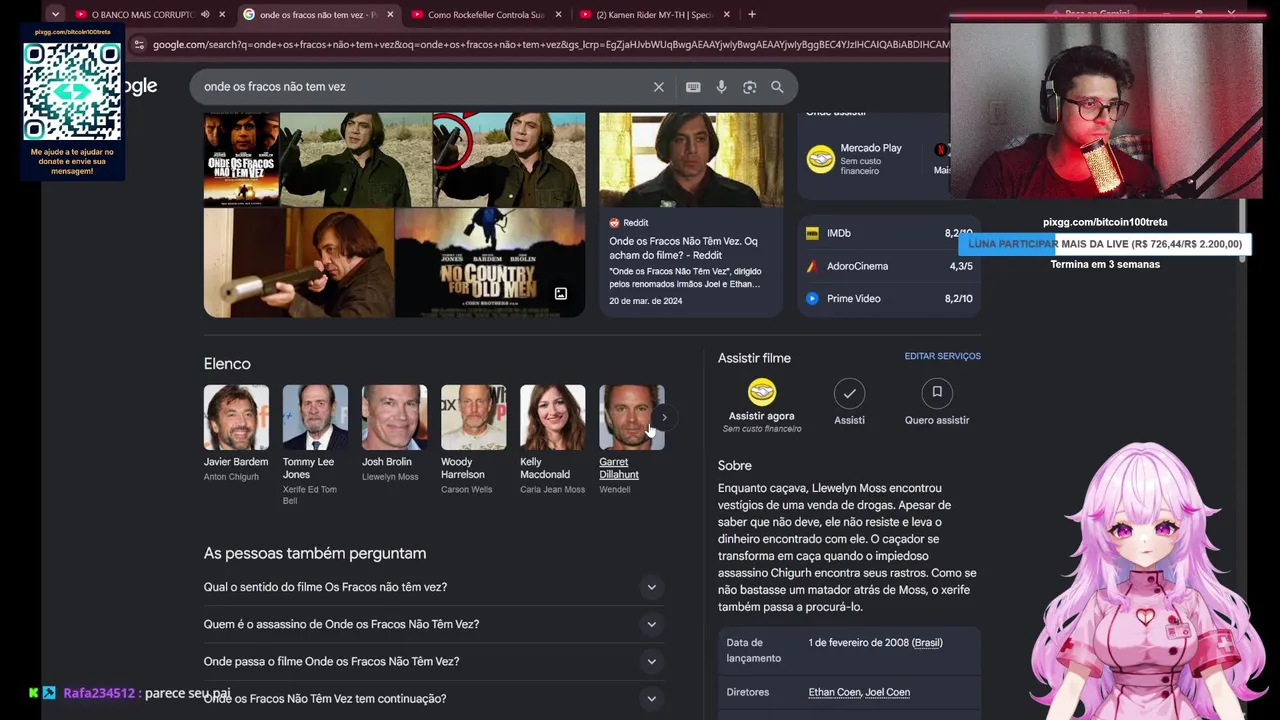The image size is (1280, 720).
Task: Close the Como Rockefeller Controla tab
Action: point(558,14)
